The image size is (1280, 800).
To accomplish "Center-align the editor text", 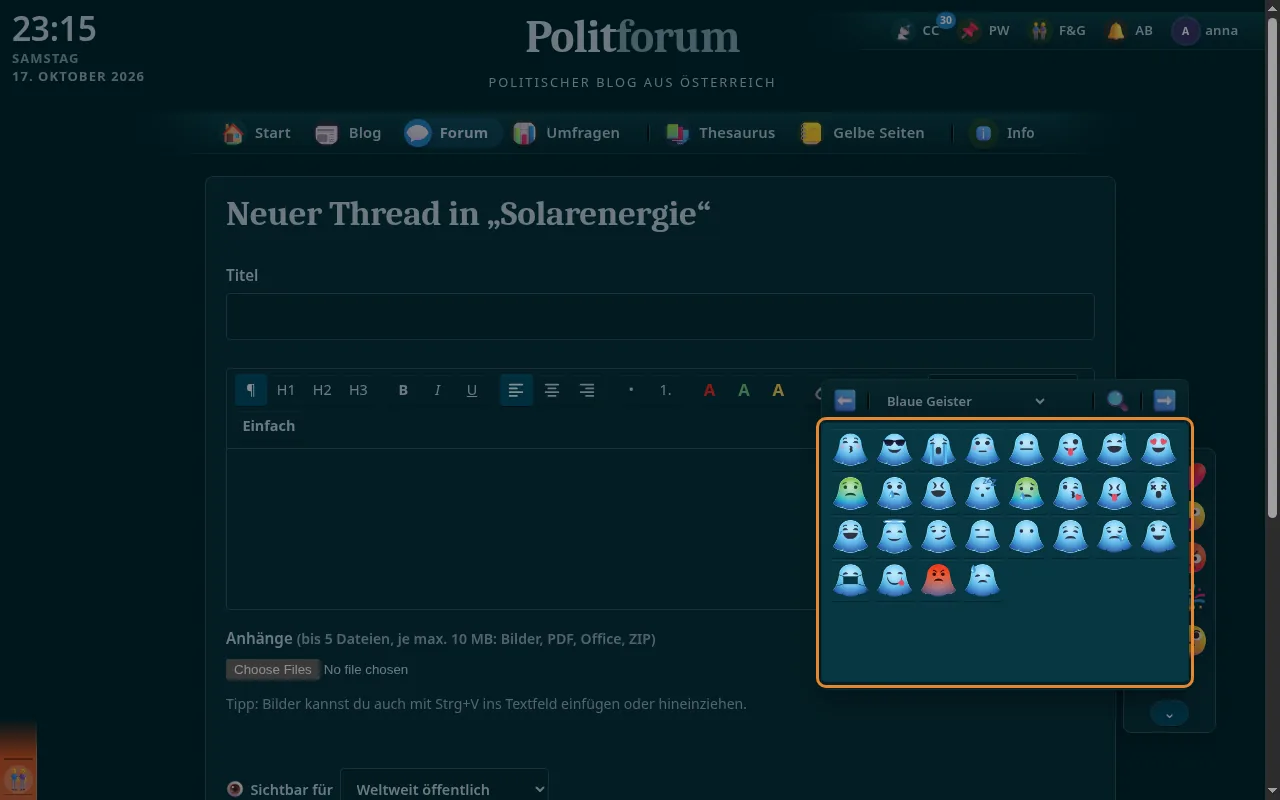I will click(x=552, y=390).
